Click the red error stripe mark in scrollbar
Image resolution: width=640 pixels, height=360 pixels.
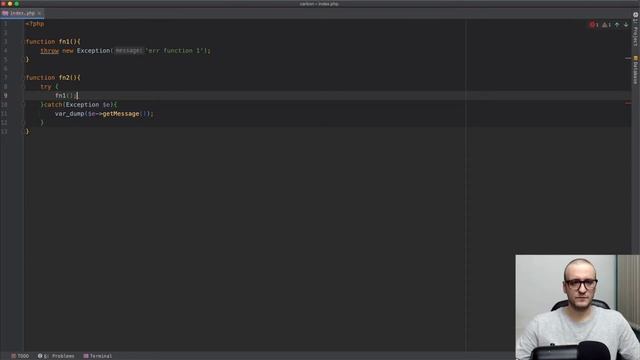coord(628,103)
